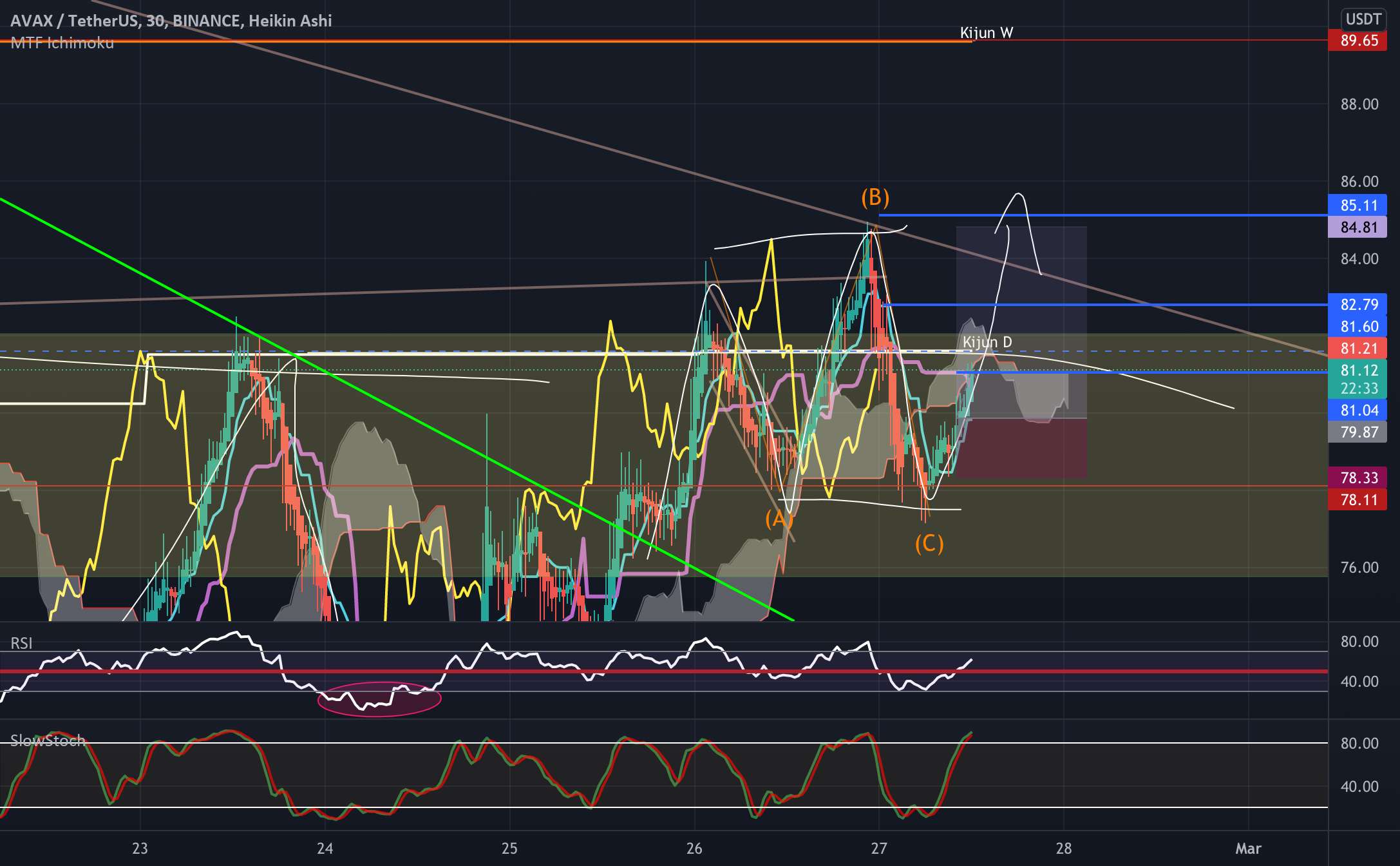Select the (A) wave label
This screenshot has width=1400, height=866.
779,519
